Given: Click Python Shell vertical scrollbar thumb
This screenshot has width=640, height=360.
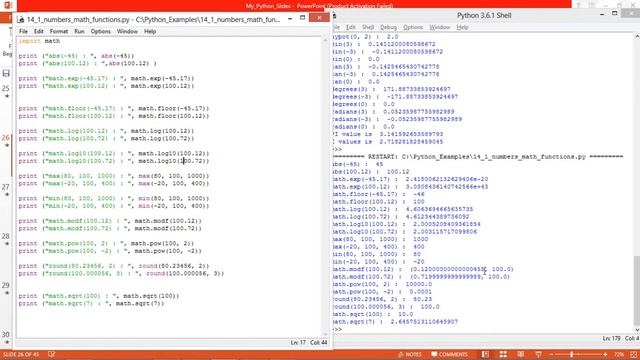Looking at the screenshot, I should [637, 290].
